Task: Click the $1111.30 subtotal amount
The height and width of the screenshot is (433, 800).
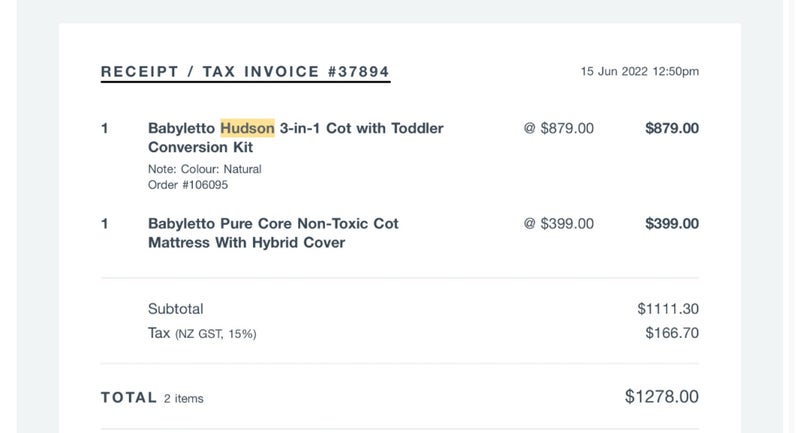Action: (668, 309)
